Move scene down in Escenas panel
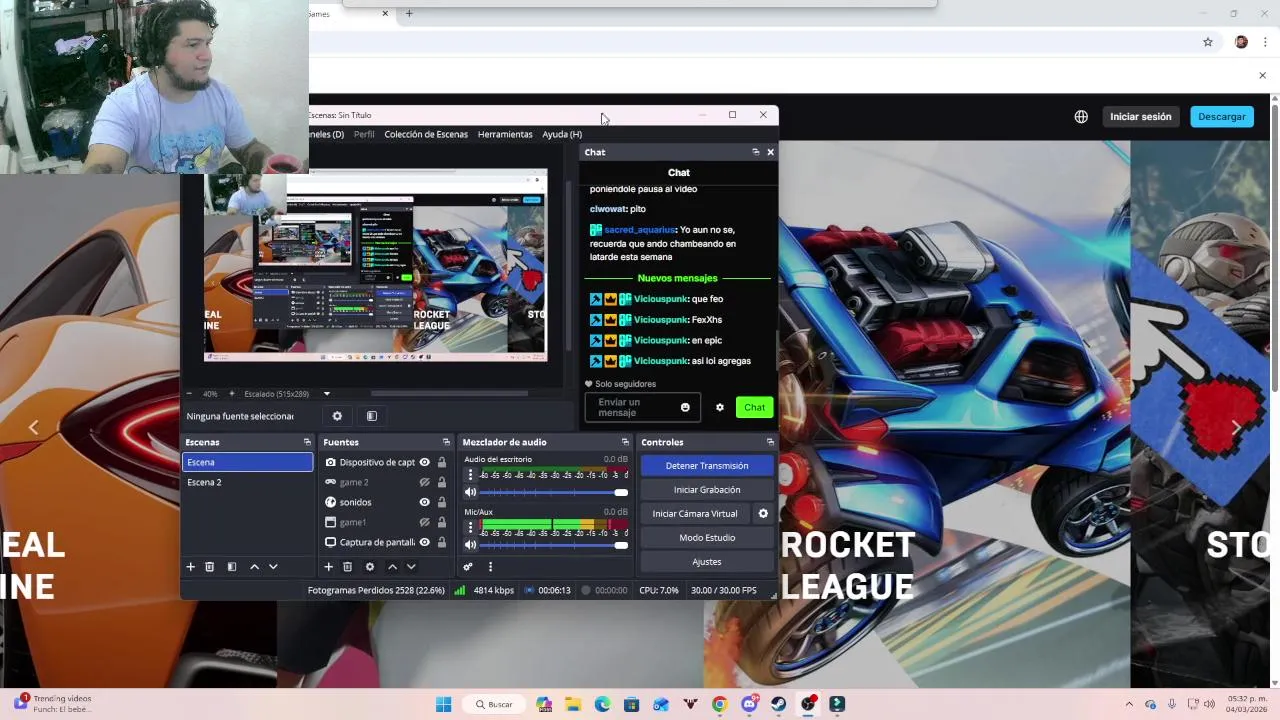The image size is (1280, 720). (x=273, y=567)
